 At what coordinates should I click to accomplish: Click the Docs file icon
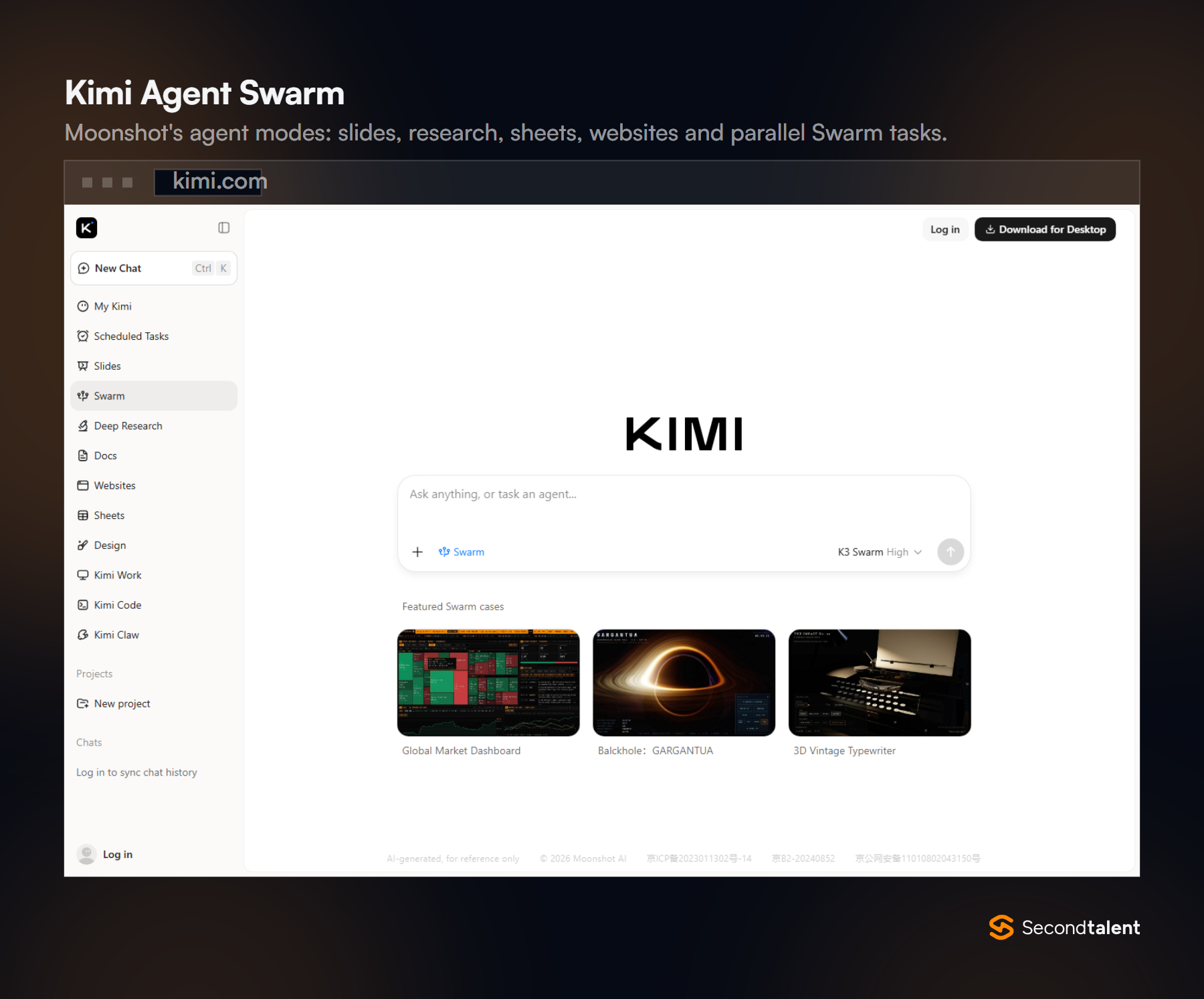83,455
